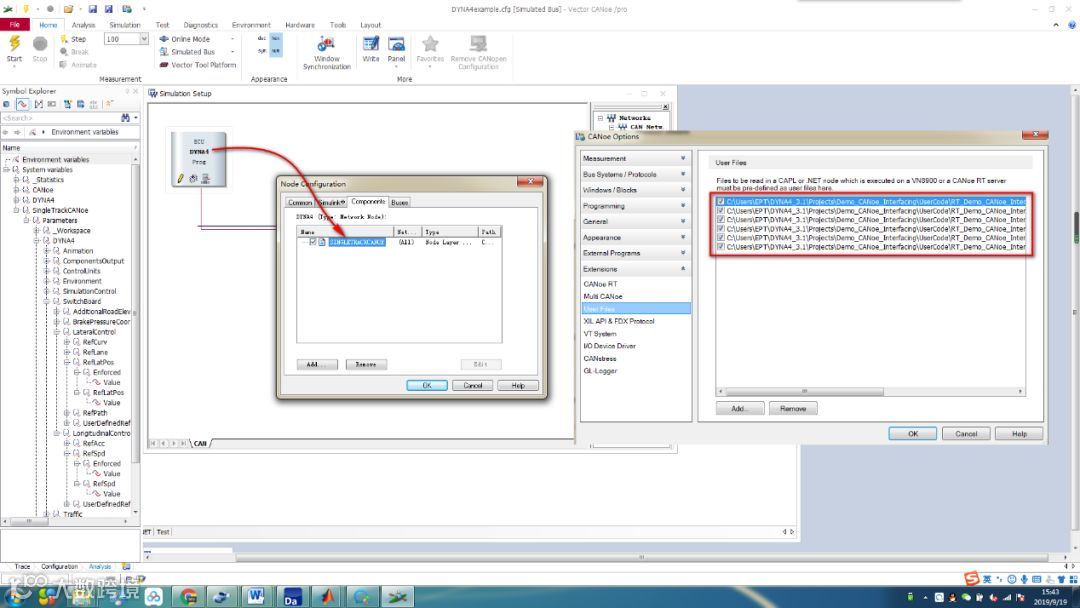Open the Write window icon

pyautogui.click(x=371, y=44)
